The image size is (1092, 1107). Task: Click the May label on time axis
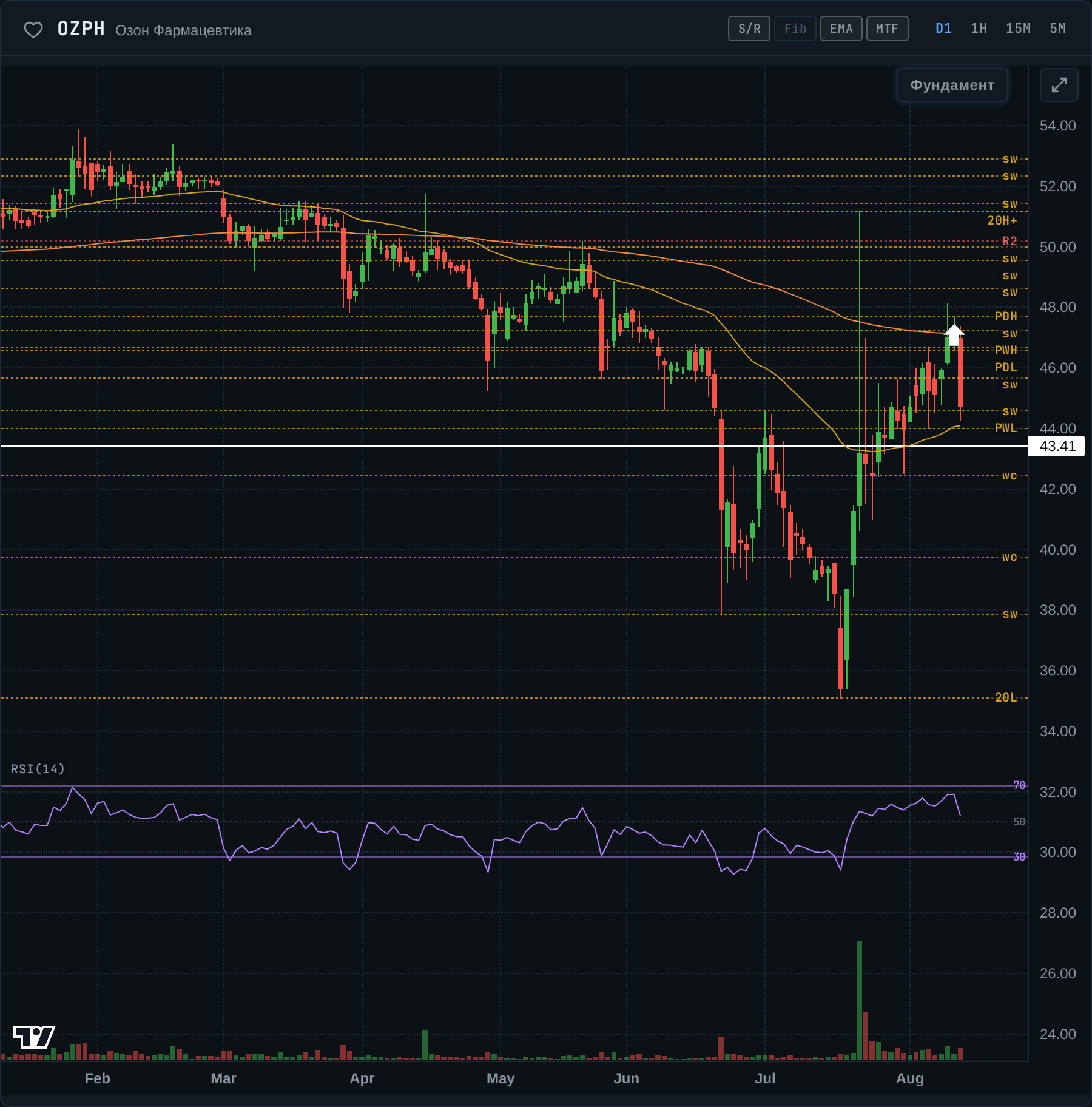[x=500, y=1078]
